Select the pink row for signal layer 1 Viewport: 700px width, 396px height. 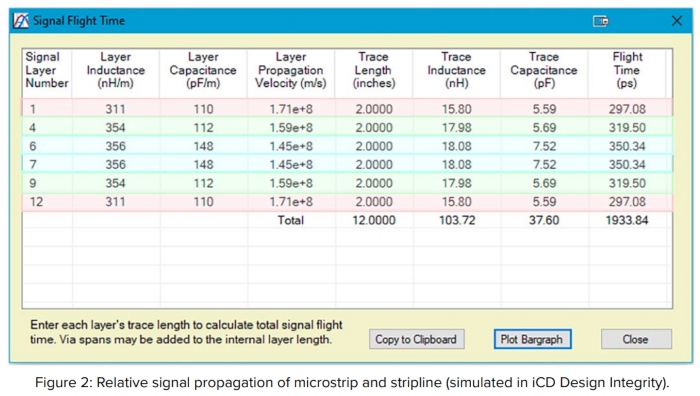[x=347, y=108]
